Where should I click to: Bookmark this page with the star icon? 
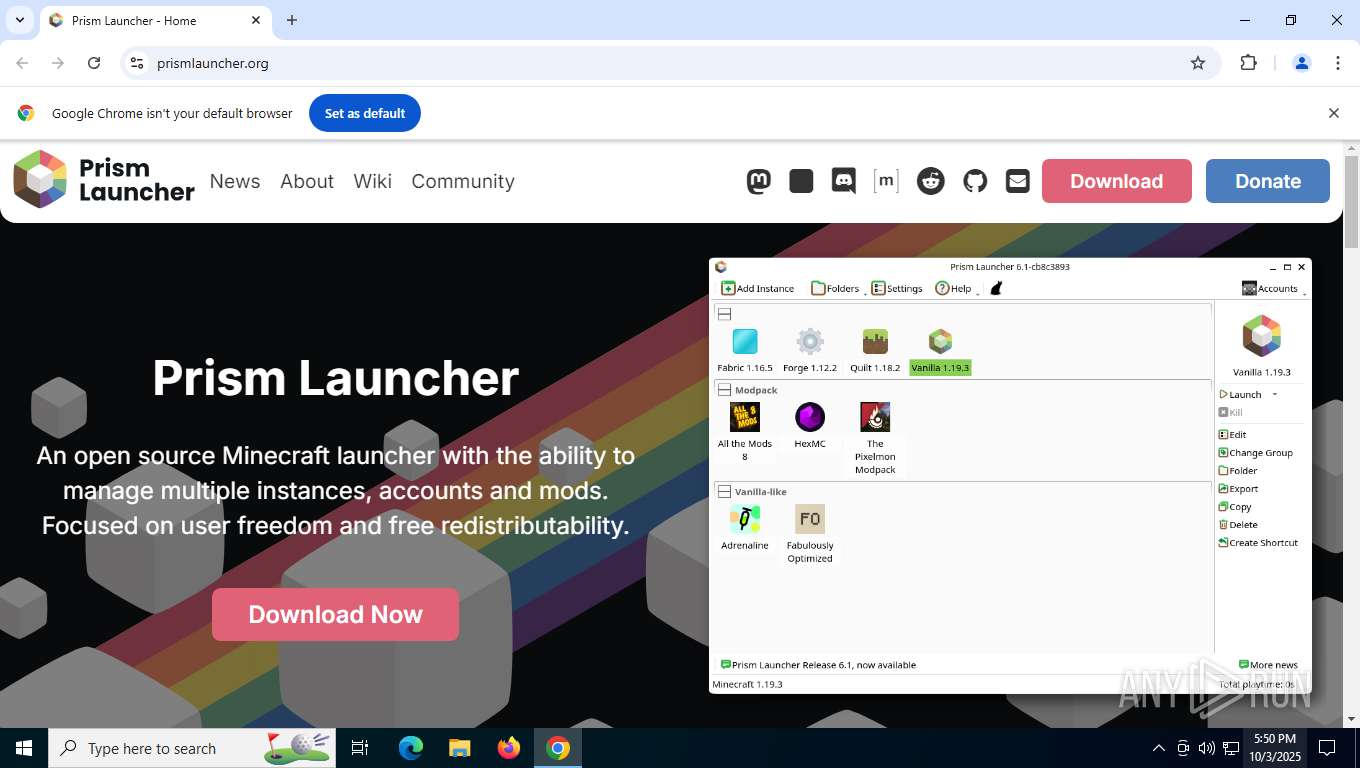point(1198,63)
